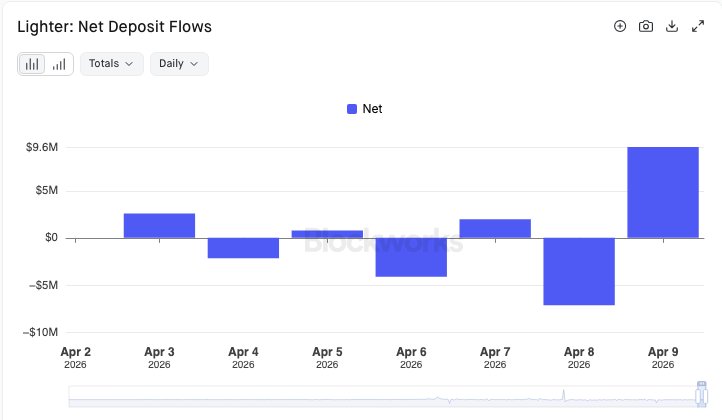This screenshot has height=420, width=722.
Task: Click the range slider right handle
Action: point(700,396)
